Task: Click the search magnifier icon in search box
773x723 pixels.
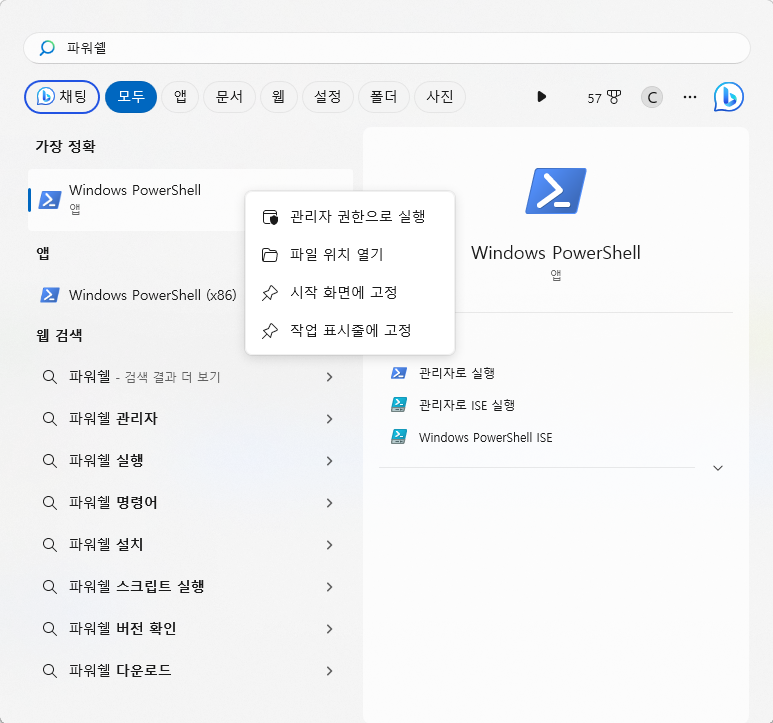Action: [47, 48]
